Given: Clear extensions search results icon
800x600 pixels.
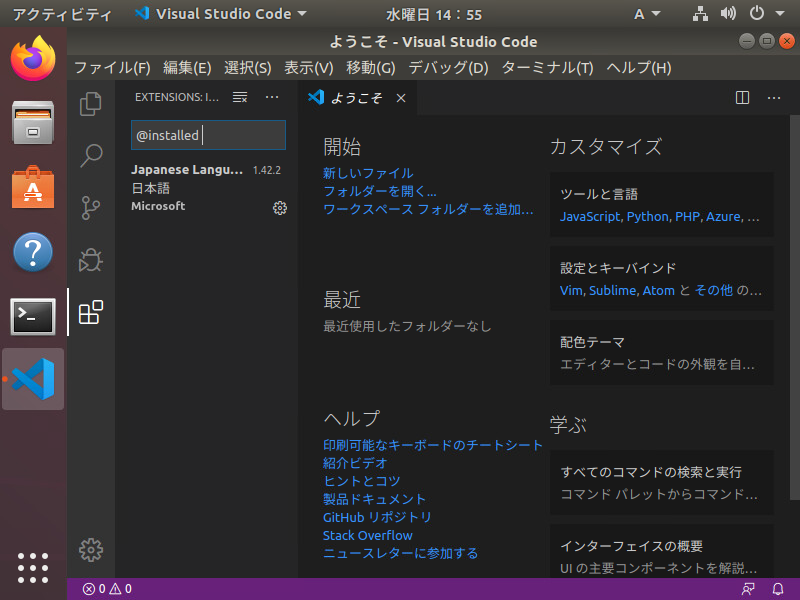Looking at the screenshot, I should tap(240, 97).
